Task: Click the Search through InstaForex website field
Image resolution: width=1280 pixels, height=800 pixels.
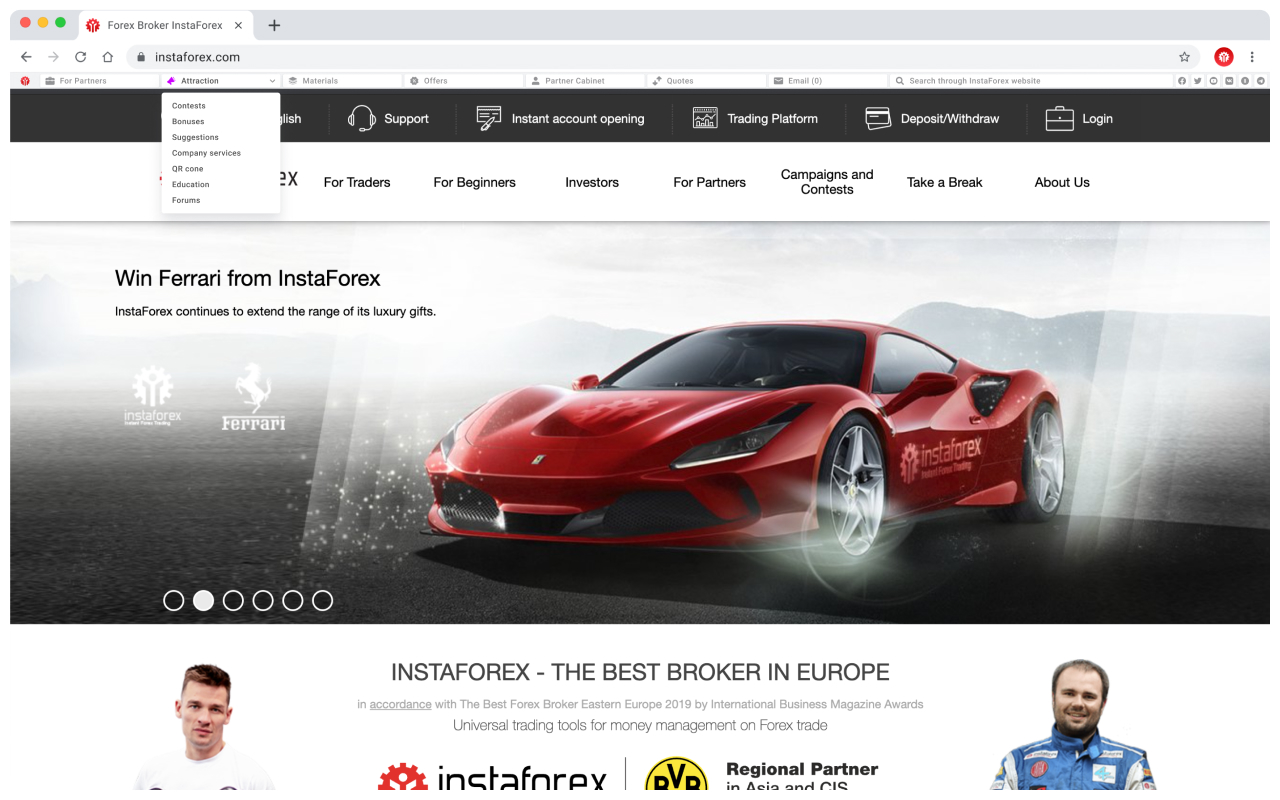Action: click(1032, 80)
